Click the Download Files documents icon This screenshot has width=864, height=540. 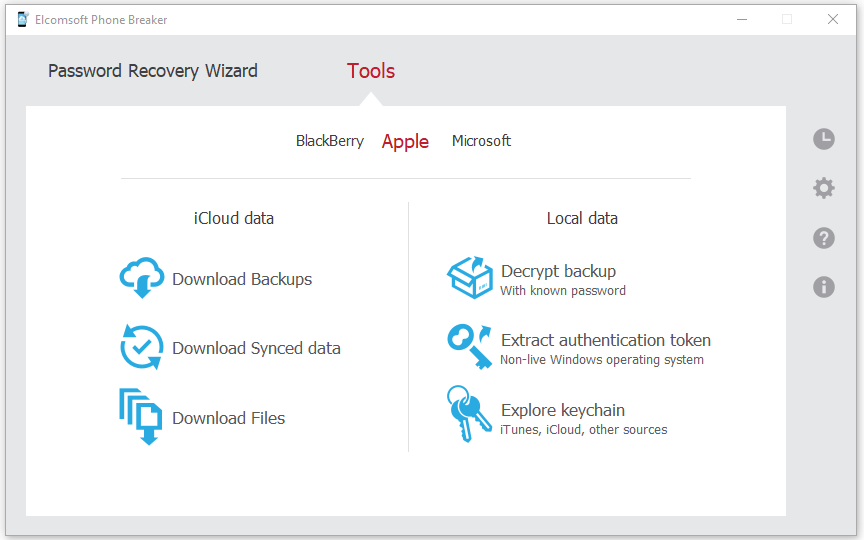[141, 417]
